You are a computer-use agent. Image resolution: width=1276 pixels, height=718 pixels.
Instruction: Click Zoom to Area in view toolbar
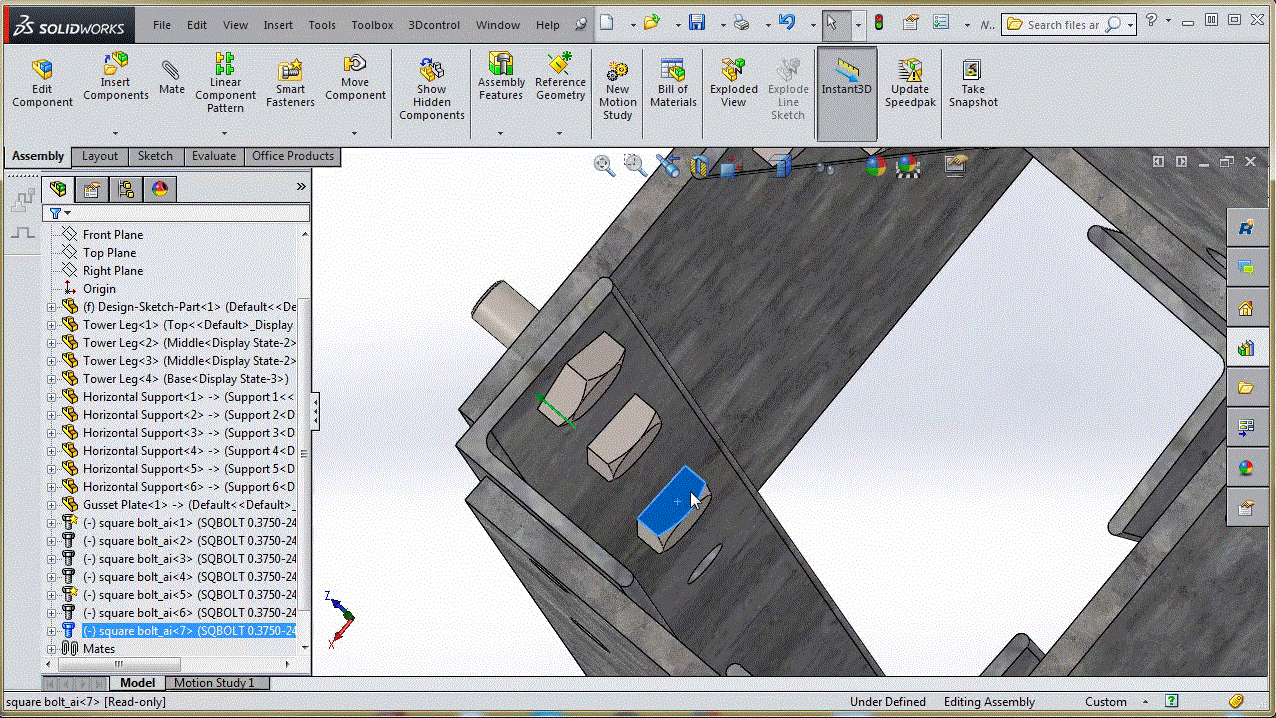click(635, 166)
